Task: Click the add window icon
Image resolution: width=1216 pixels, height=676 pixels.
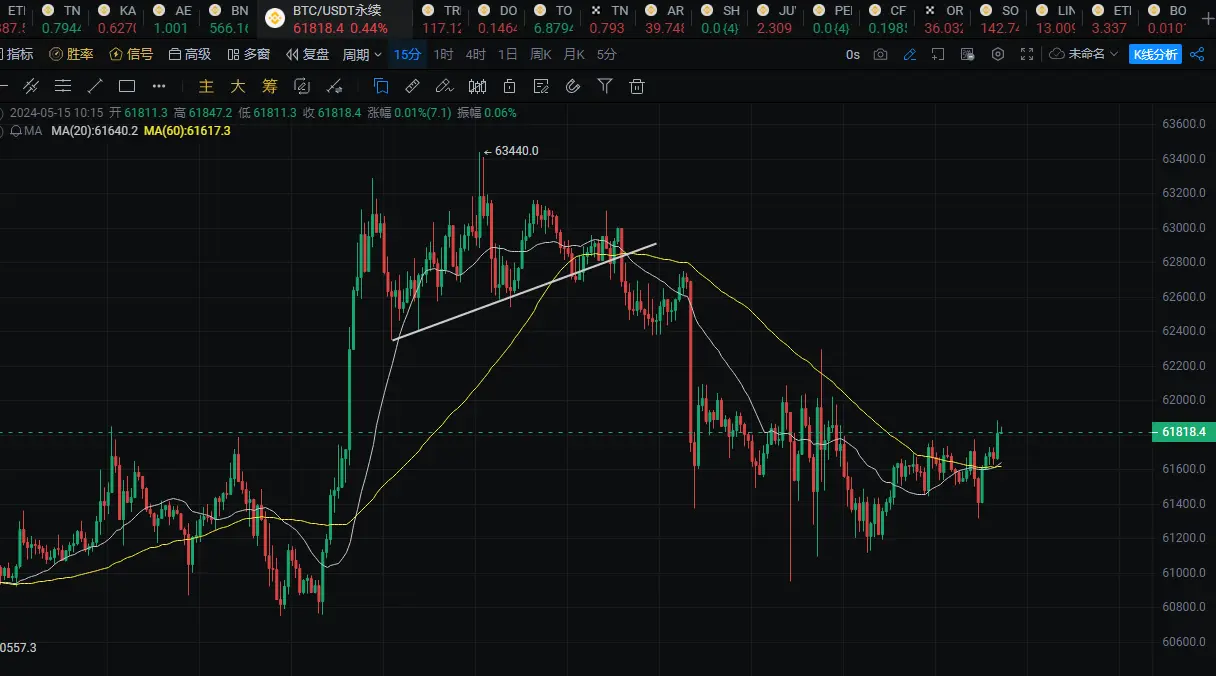Action: point(938,54)
